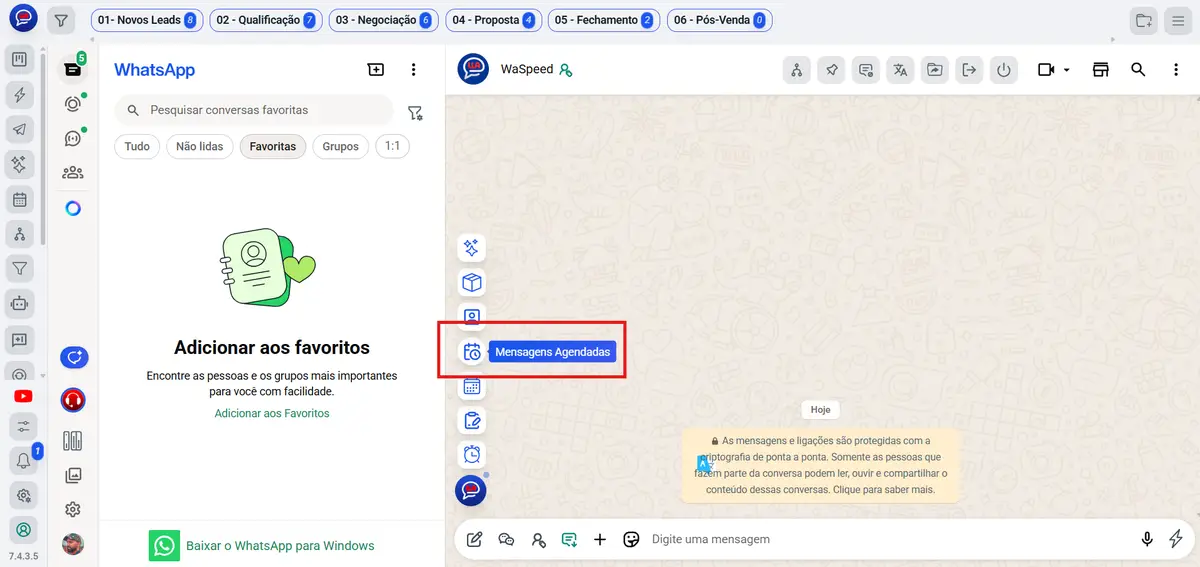Click the lightning bolt icon in far-left sidebar
1200x567 pixels.
click(x=19, y=95)
